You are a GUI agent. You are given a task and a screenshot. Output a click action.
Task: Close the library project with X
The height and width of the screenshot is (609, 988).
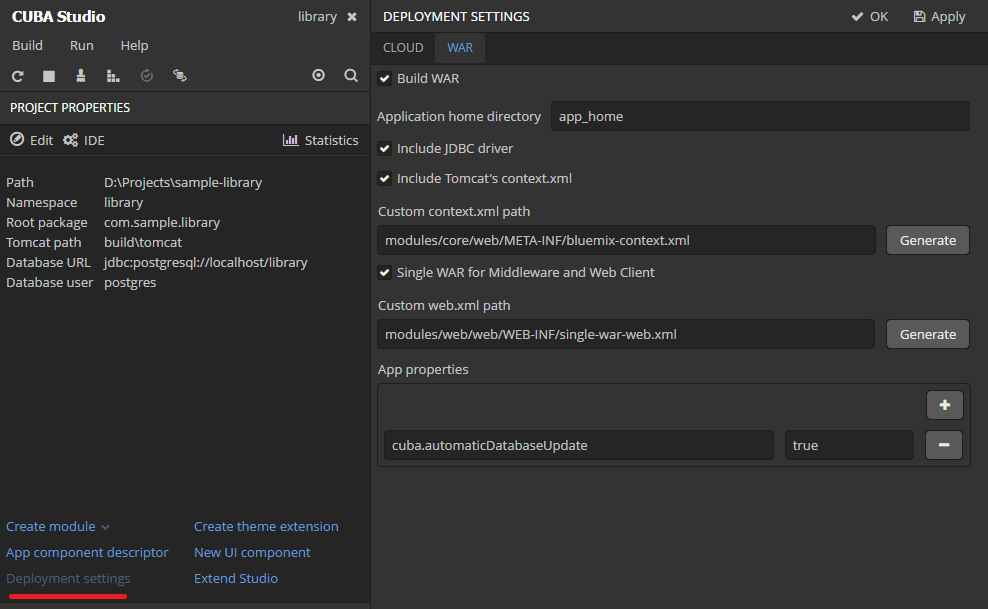pyautogui.click(x=351, y=17)
